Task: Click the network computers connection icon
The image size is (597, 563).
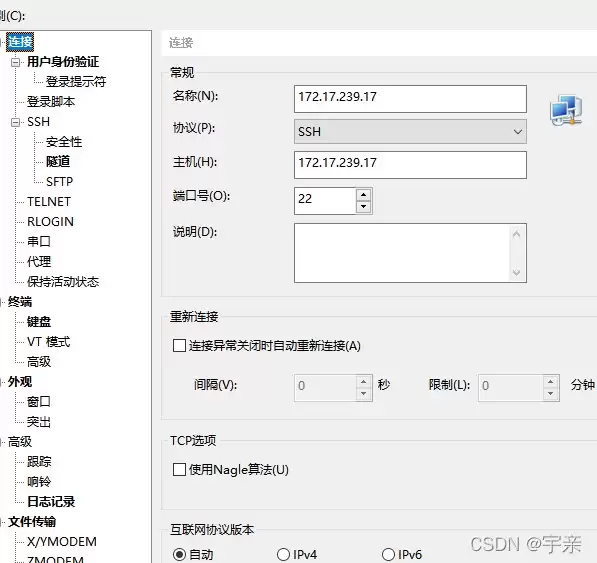Action: pyautogui.click(x=566, y=110)
